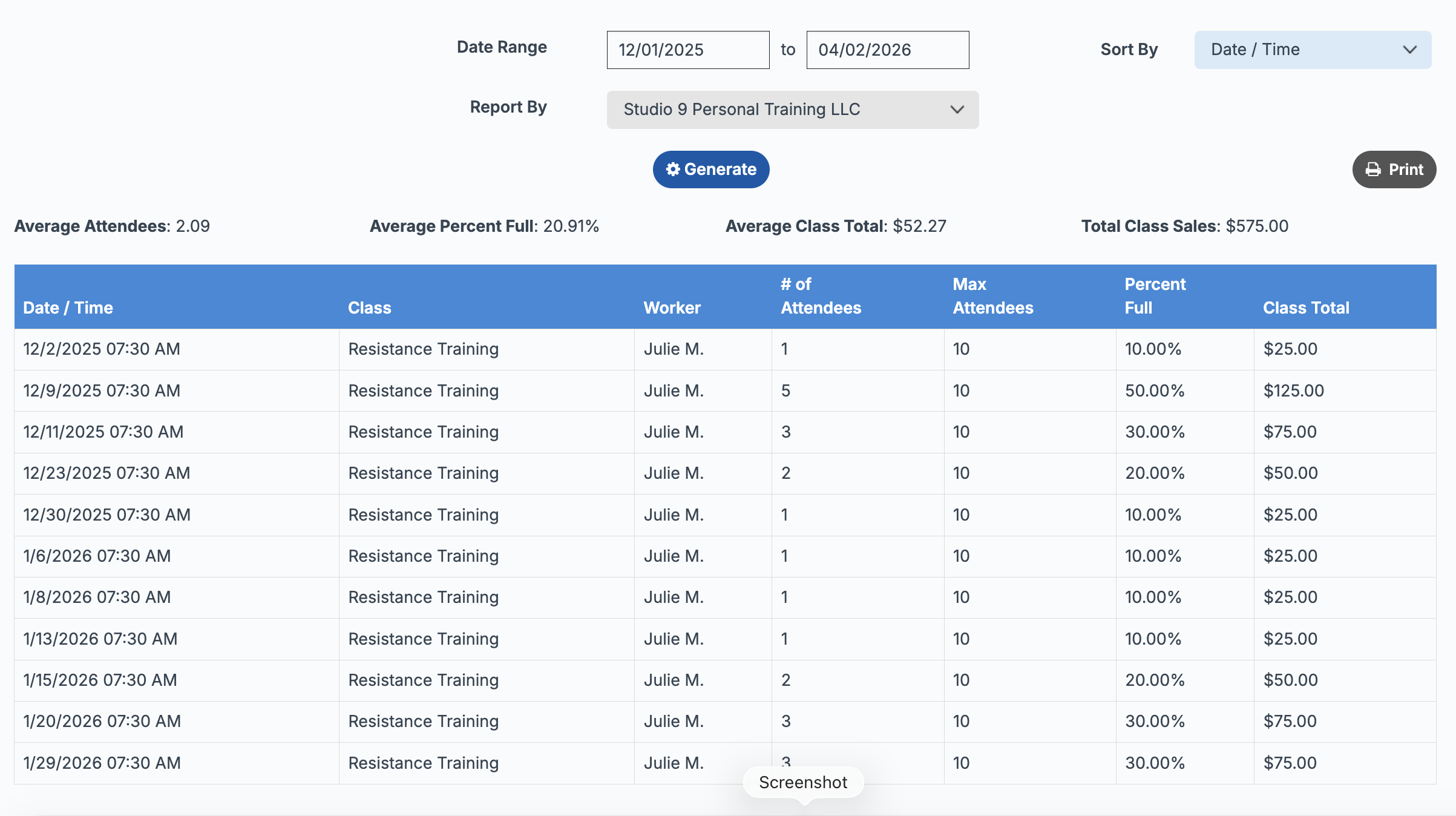Screen dimensions: 1456x816
Task: Click the printer icon on Print button
Action: (1373, 169)
